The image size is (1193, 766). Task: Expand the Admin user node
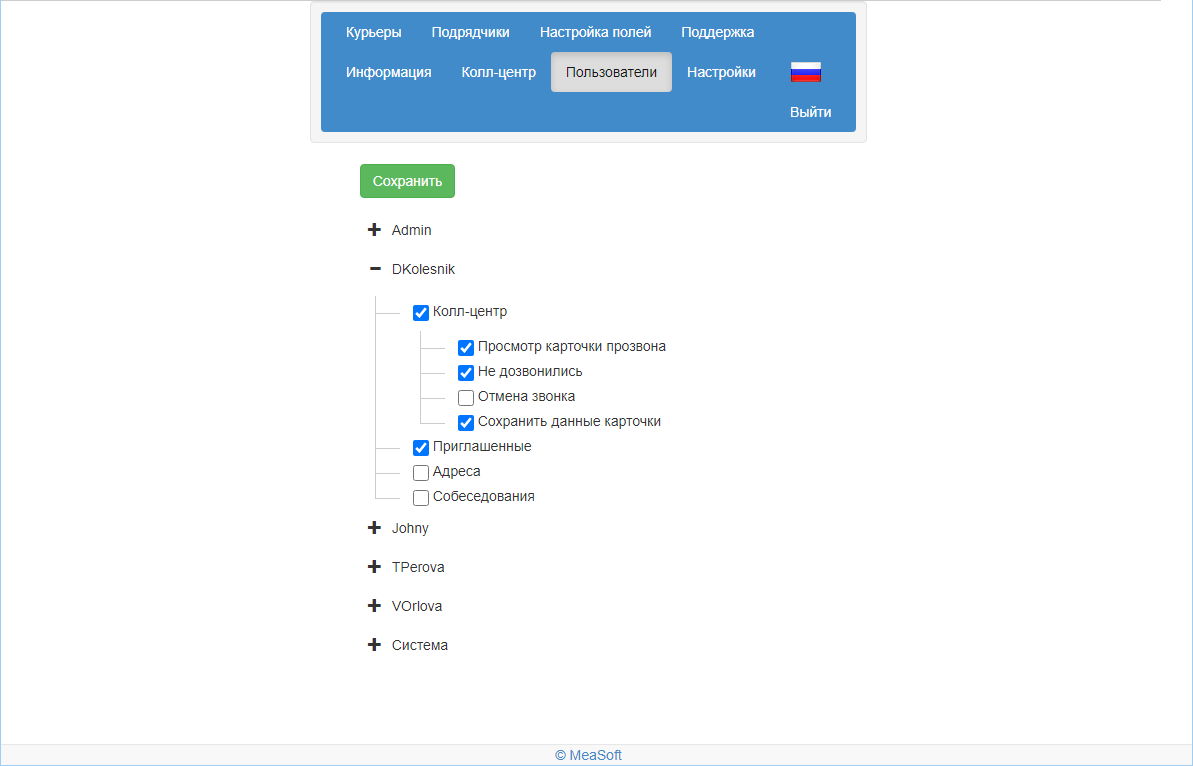tap(374, 230)
